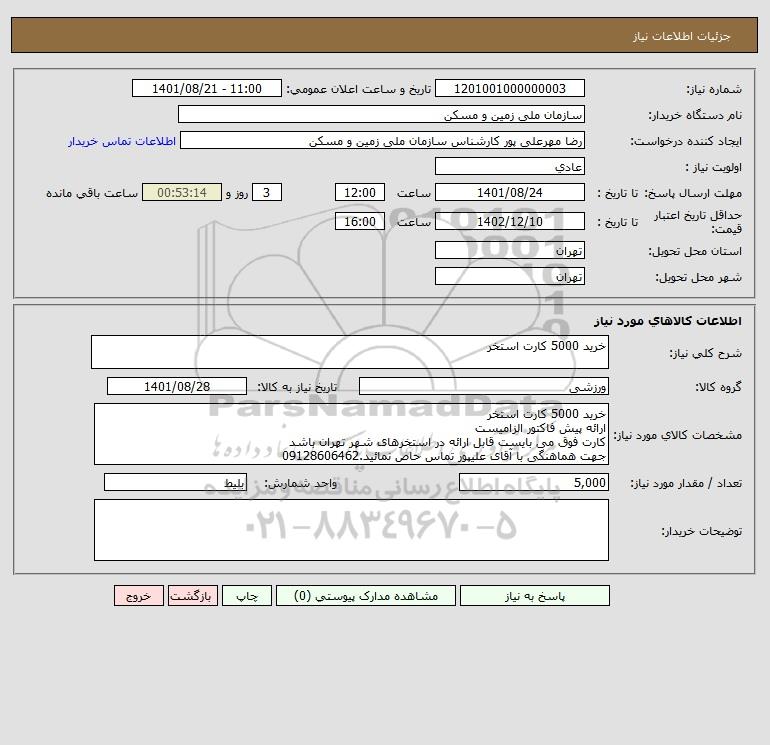Click the request creator name field
The width and height of the screenshot is (770, 745).
pyautogui.click(x=383, y=140)
